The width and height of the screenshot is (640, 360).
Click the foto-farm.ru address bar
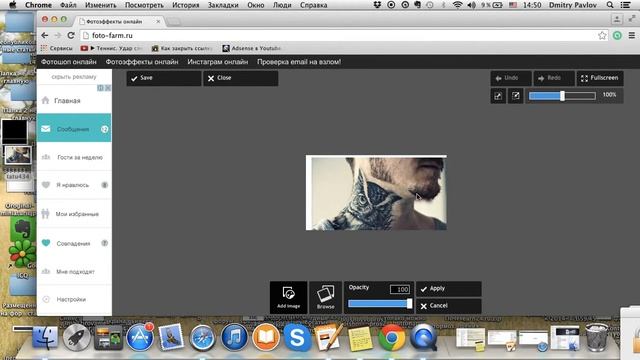pyautogui.click(x=344, y=36)
